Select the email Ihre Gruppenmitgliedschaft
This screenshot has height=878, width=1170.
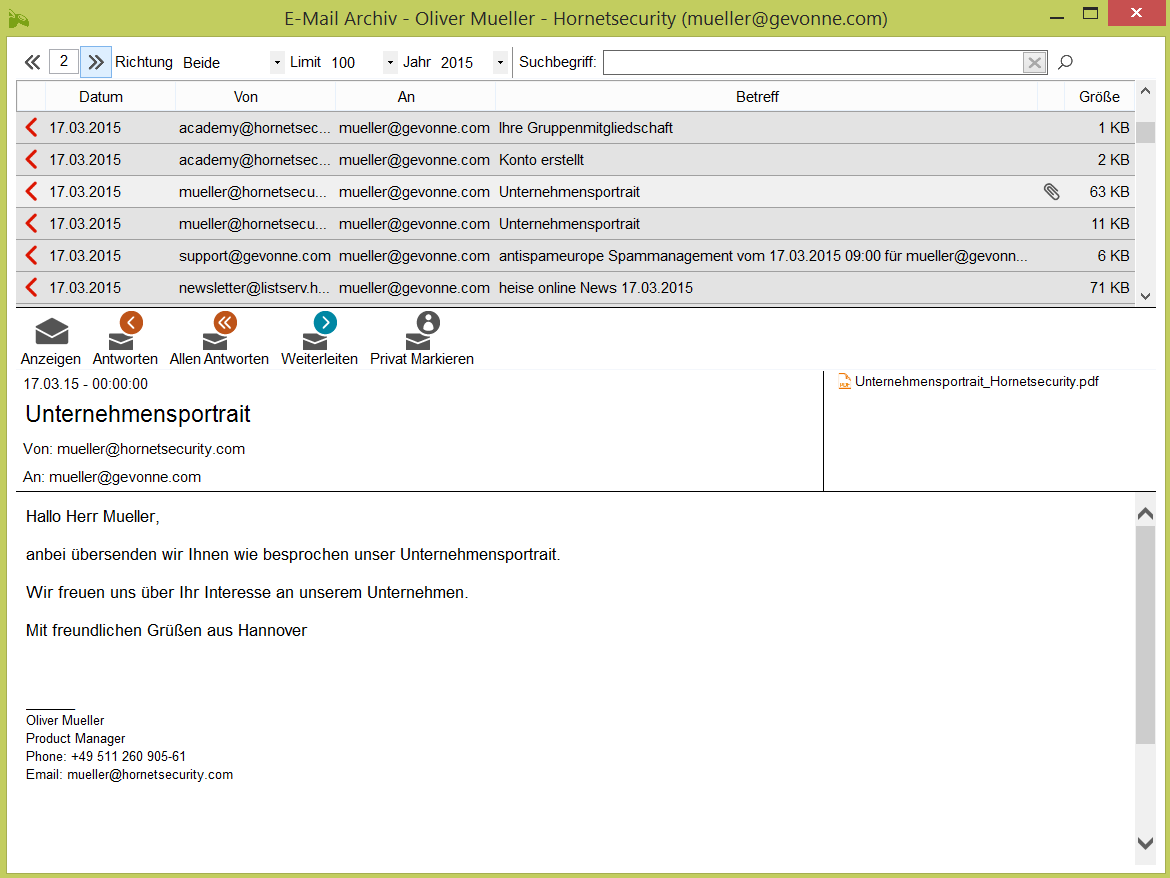(575, 128)
